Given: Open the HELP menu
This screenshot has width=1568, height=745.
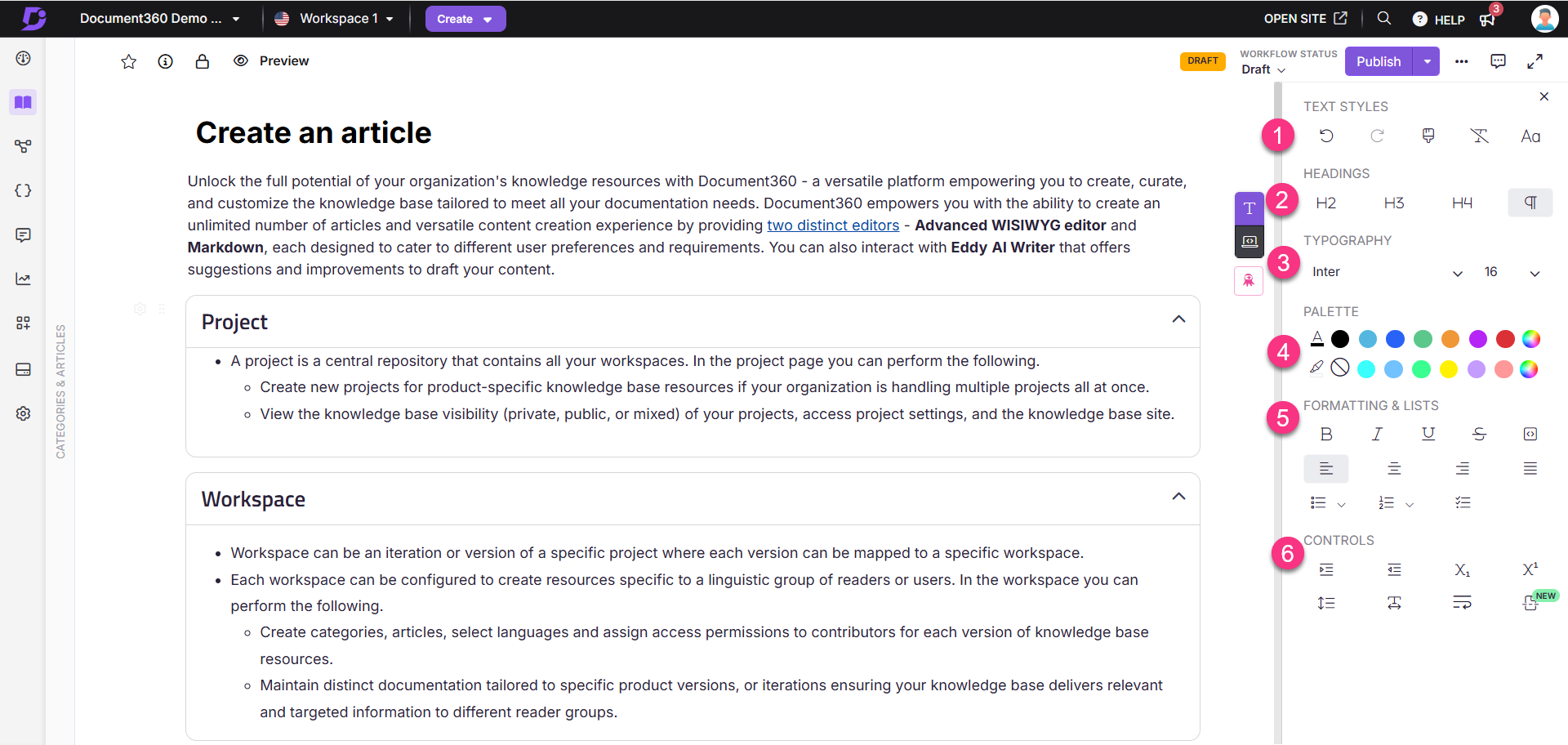Looking at the screenshot, I should click(1439, 20).
